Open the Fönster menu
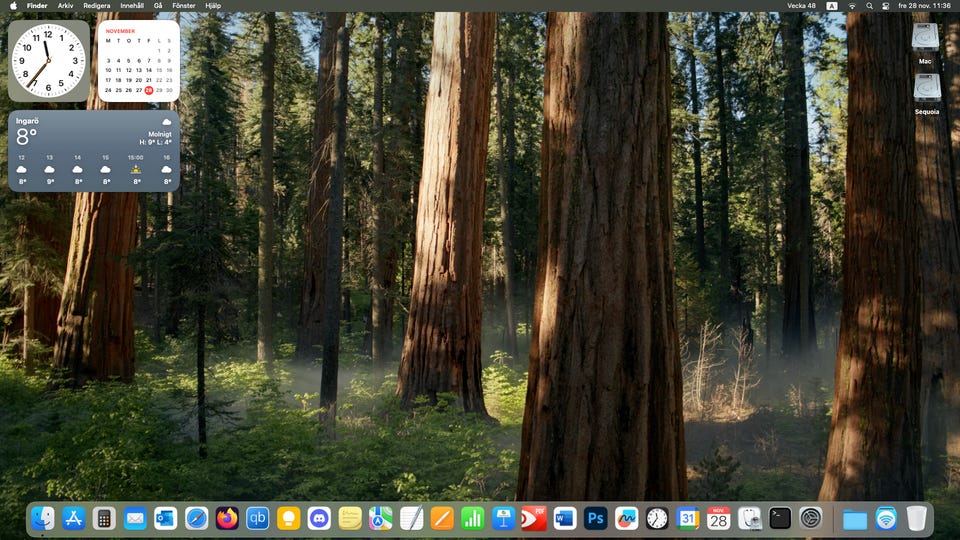This screenshot has height=540, width=960. click(184, 6)
